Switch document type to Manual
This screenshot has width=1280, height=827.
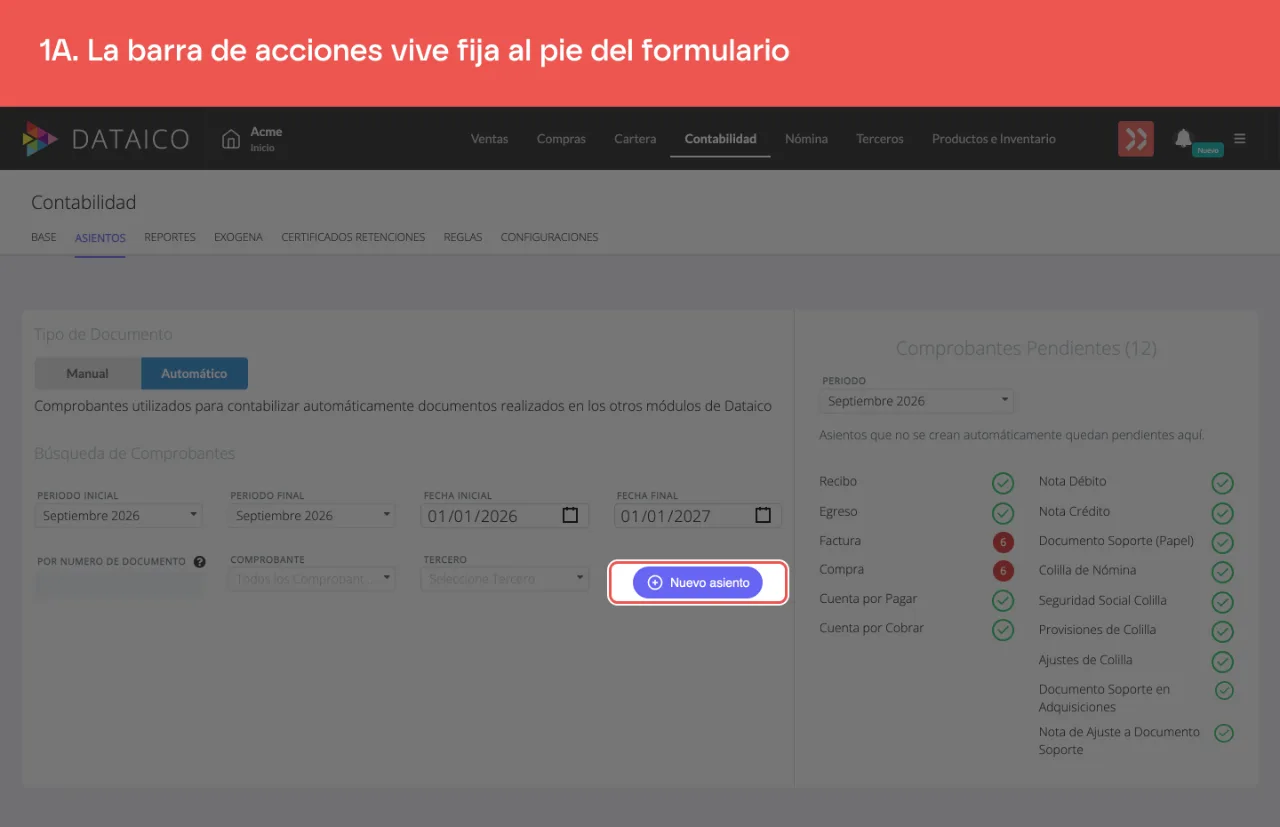(88, 373)
